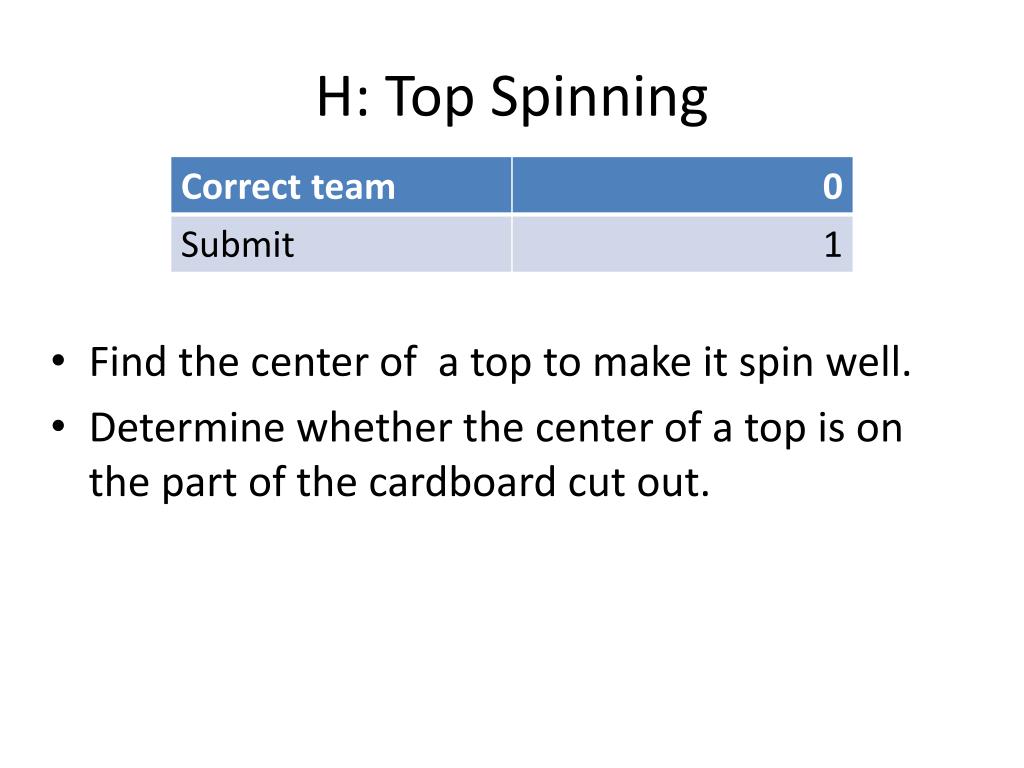Select the Submit row label cell
The height and width of the screenshot is (768, 1024).
pyautogui.click(x=341, y=244)
